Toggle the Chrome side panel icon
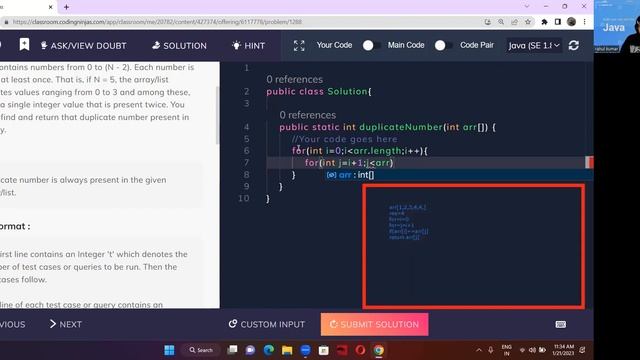 click(558, 22)
